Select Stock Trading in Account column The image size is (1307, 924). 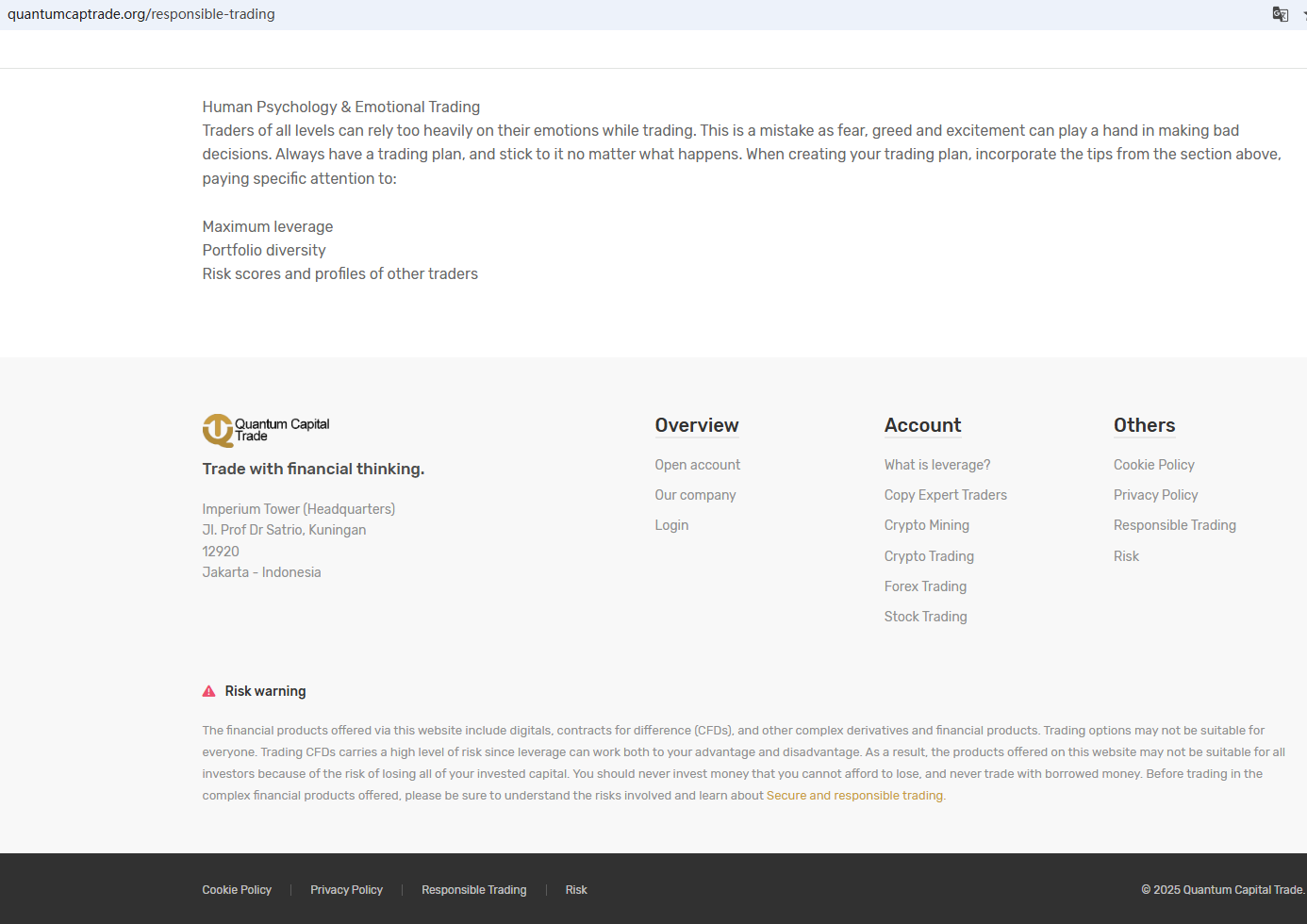925,617
